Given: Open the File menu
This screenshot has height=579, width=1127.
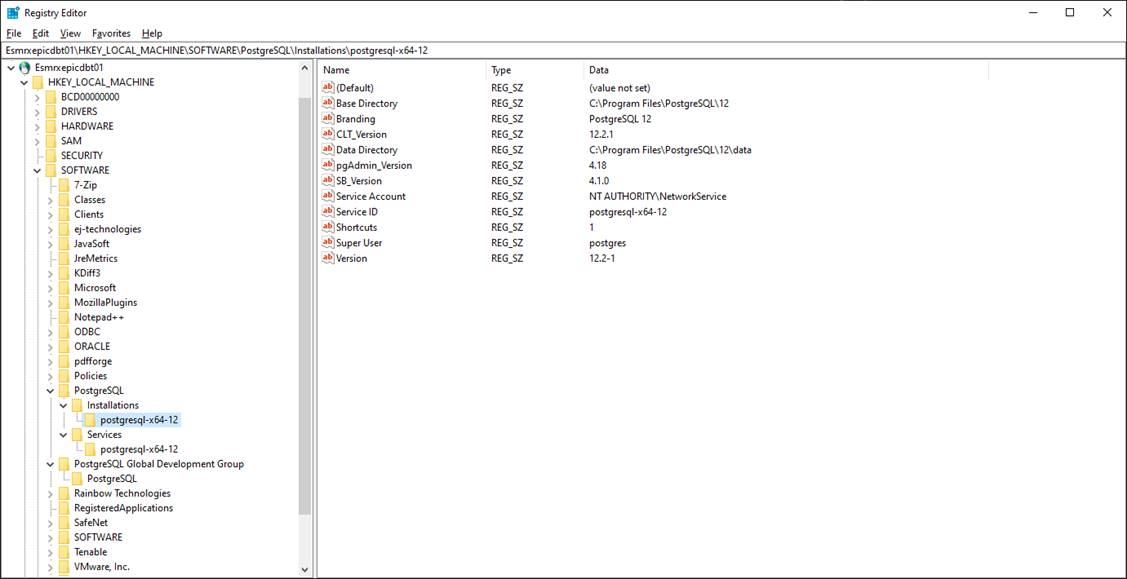Looking at the screenshot, I should (14, 33).
